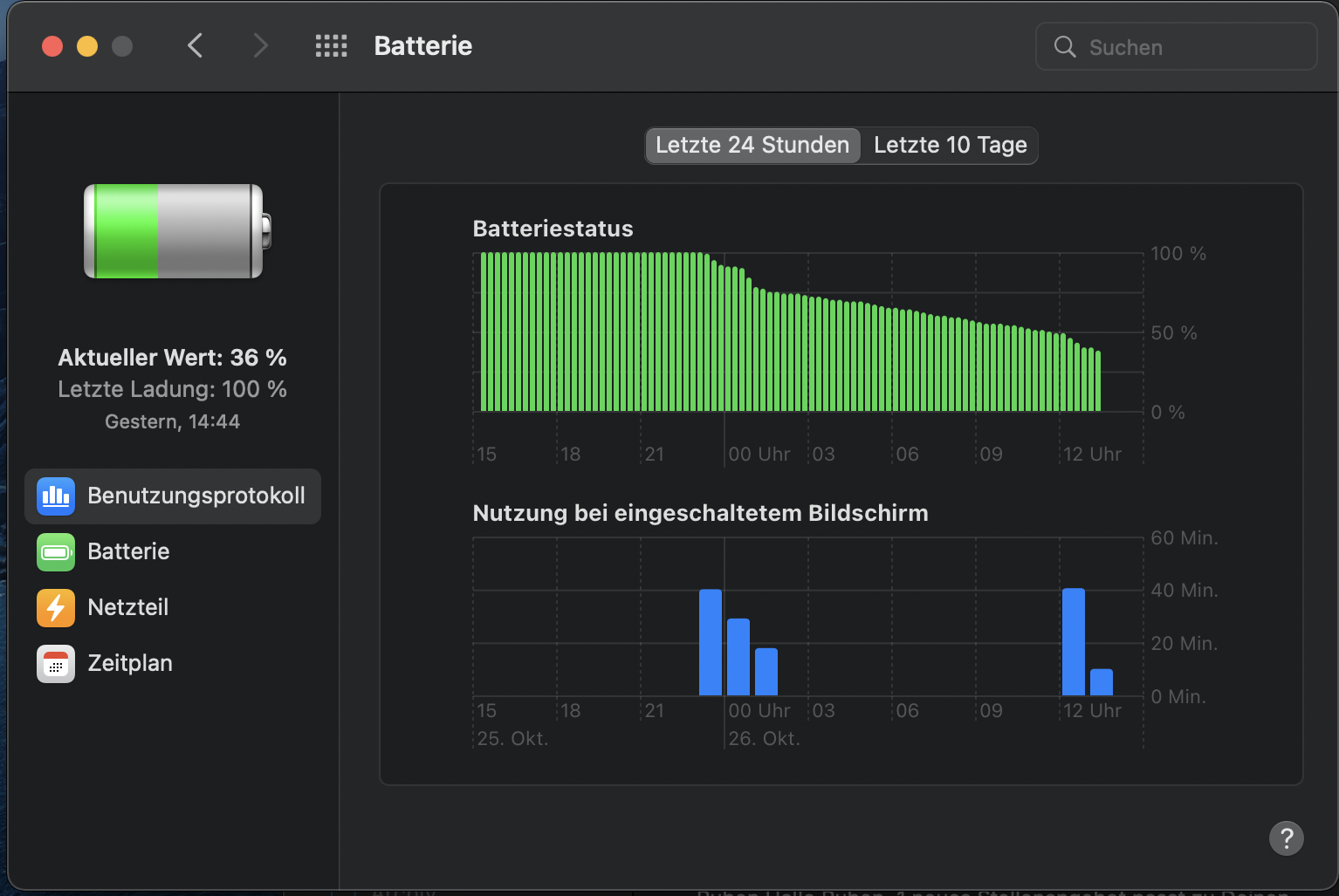Click the green Batterie sidebar icon
Screen dimensions: 1339x896
(x=56, y=552)
